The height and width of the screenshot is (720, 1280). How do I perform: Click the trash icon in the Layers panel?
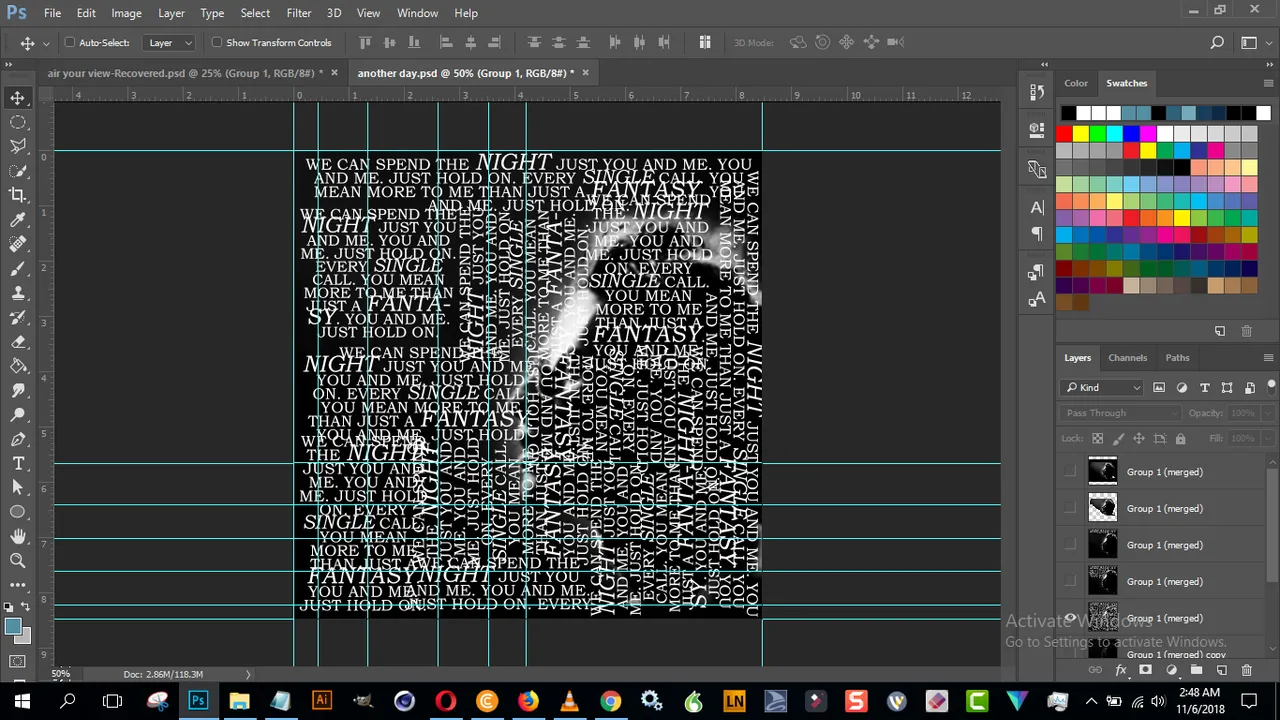click(x=1246, y=670)
